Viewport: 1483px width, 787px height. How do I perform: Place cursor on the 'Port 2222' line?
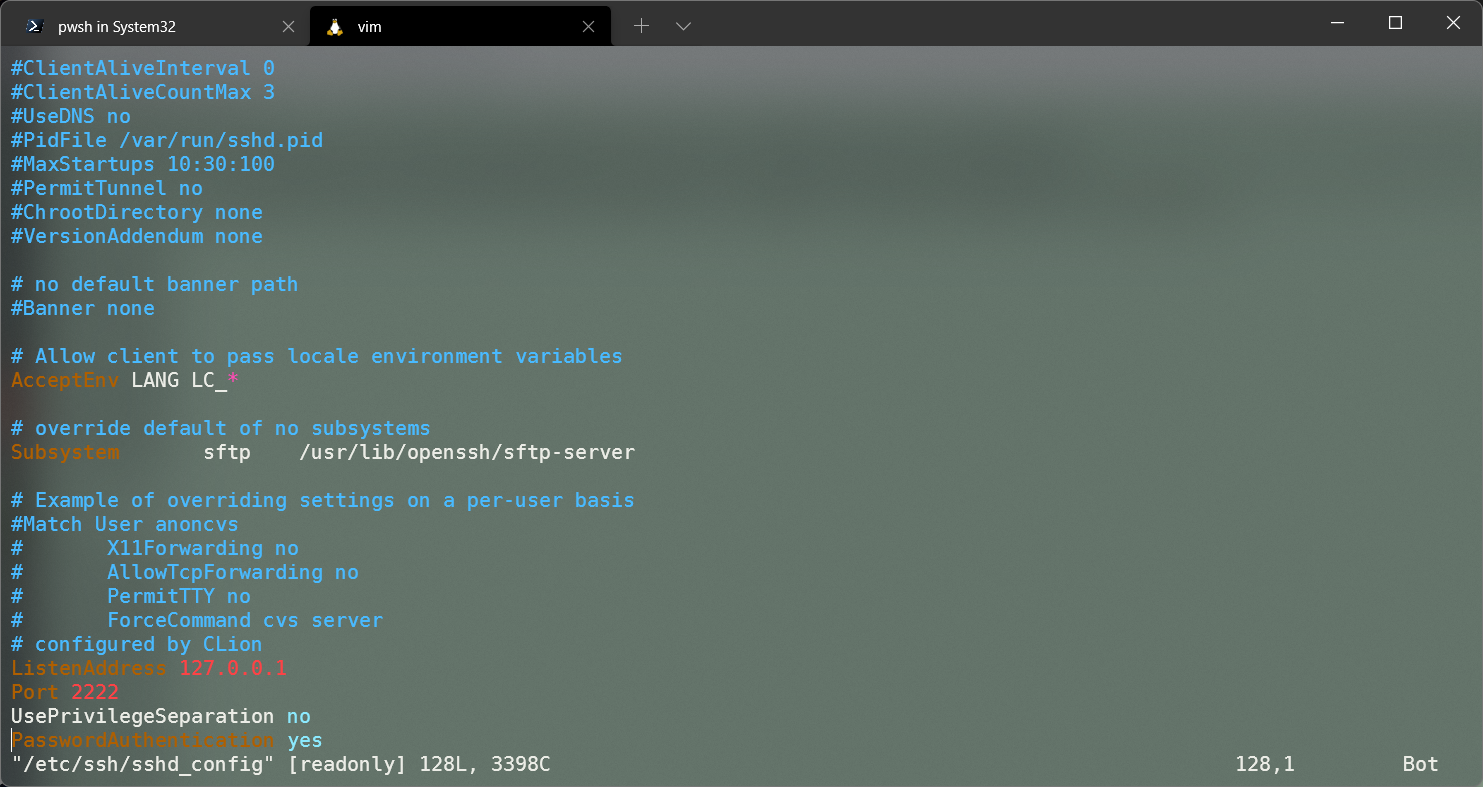64,691
